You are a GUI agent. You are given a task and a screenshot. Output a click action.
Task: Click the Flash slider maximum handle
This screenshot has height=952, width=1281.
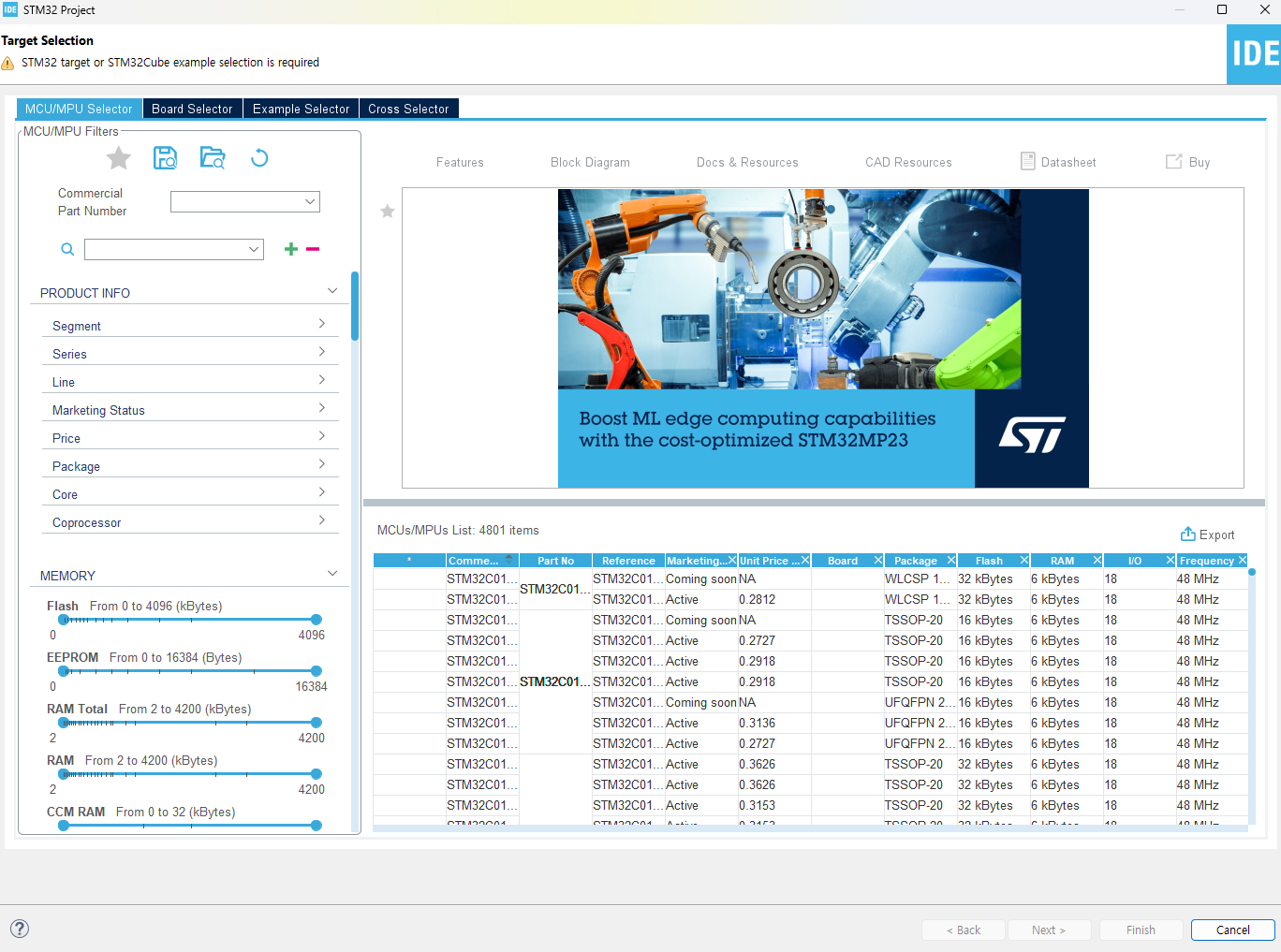tap(317, 620)
